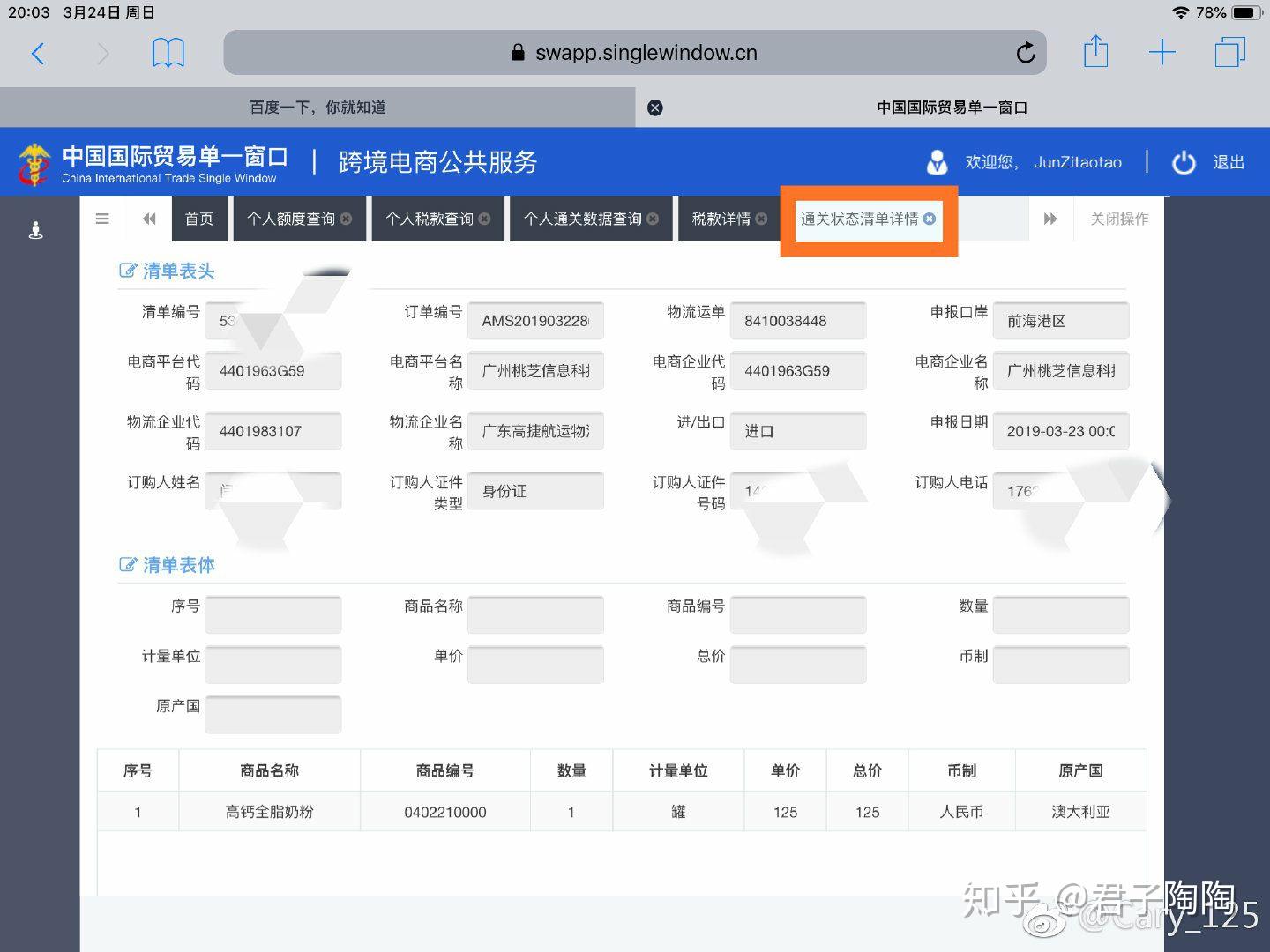Click the empty 商品编号 field

pos(798,615)
